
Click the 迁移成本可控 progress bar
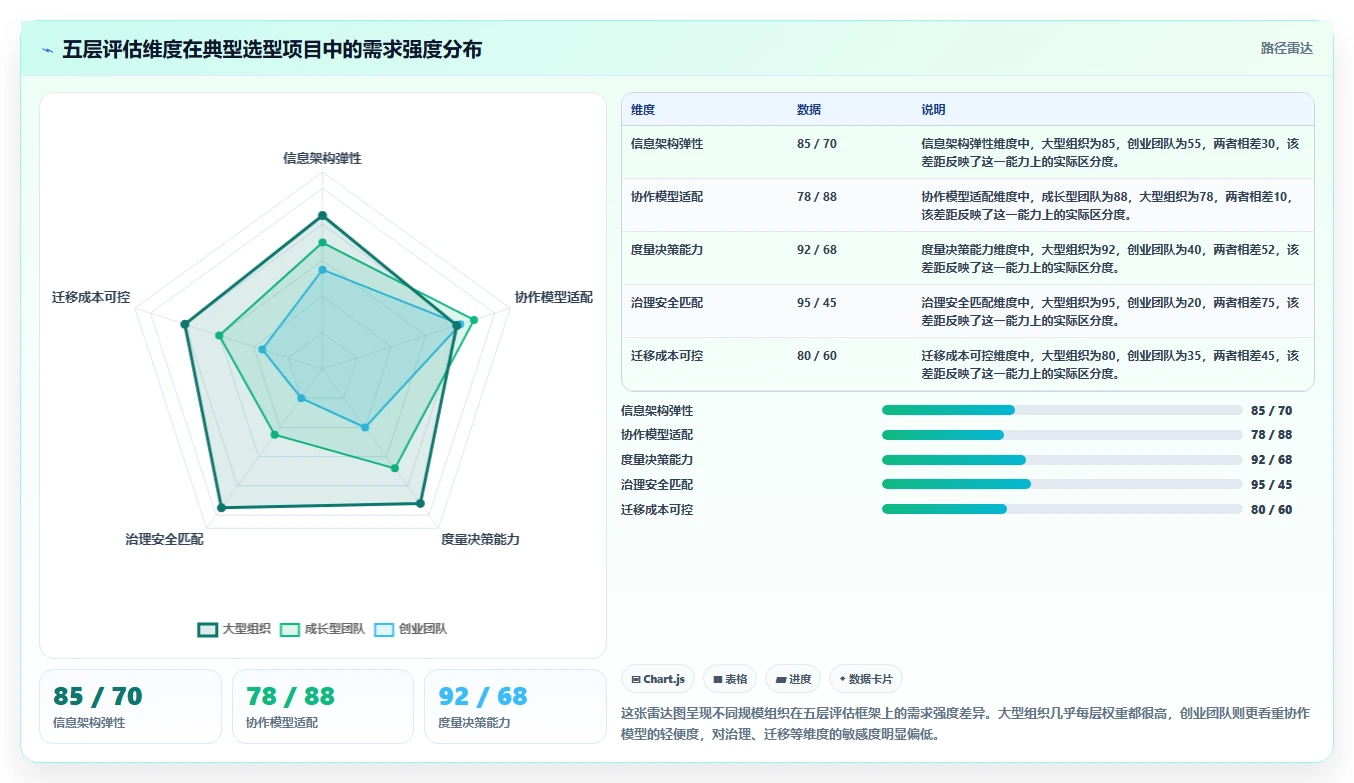pos(1062,509)
